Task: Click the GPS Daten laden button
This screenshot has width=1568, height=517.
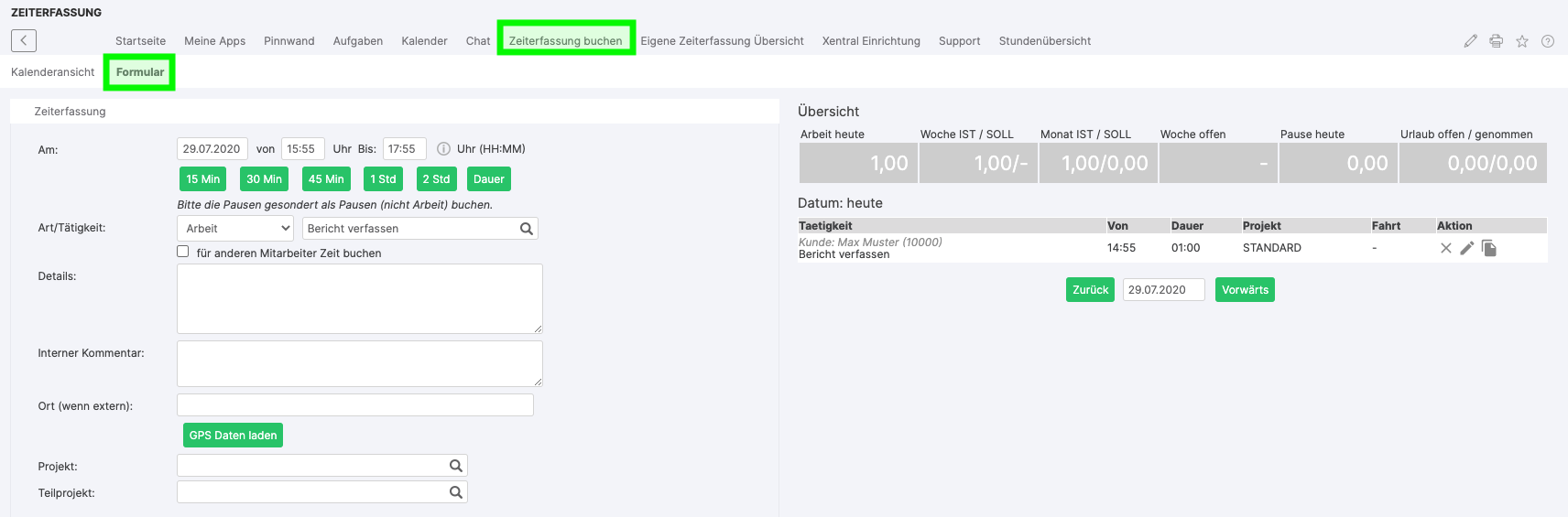Action: (x=233, y=436)
